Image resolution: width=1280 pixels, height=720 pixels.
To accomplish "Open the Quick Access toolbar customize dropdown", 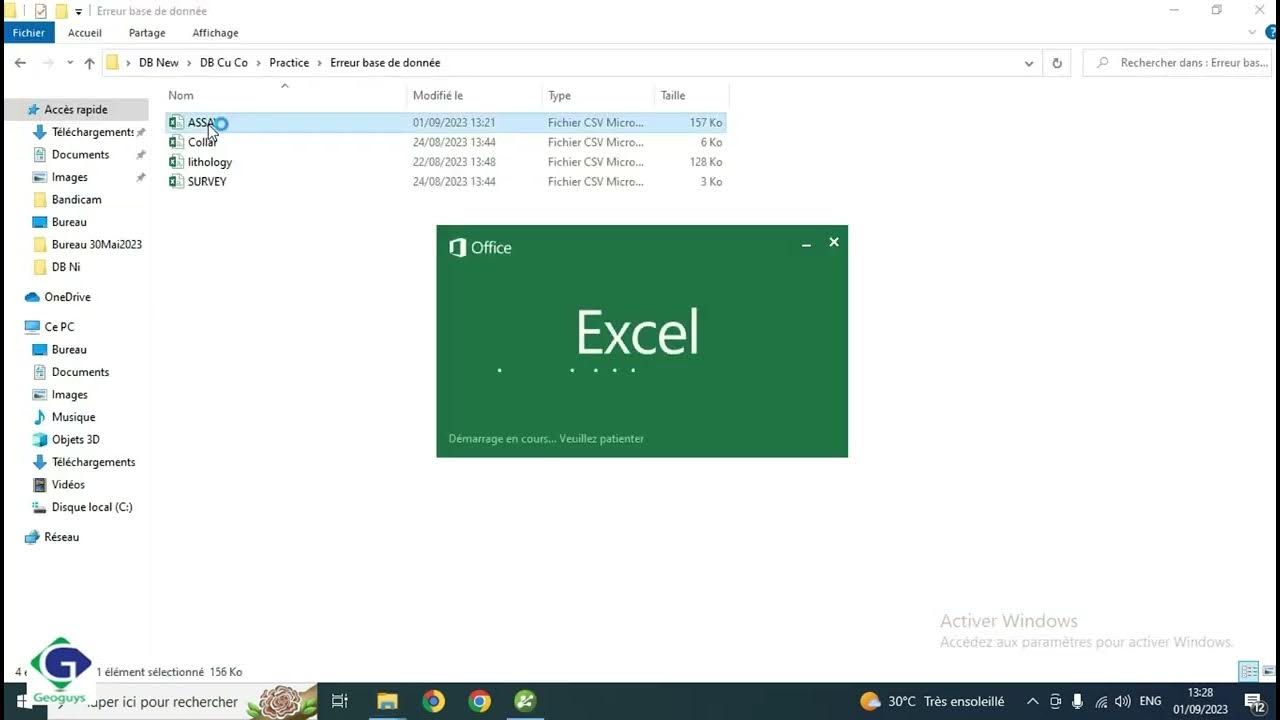I will click(x=79, y=11).
